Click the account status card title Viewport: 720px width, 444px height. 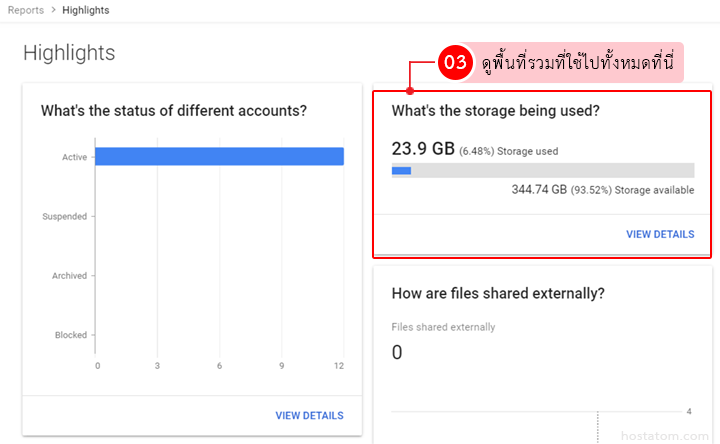tap(173, 111)
